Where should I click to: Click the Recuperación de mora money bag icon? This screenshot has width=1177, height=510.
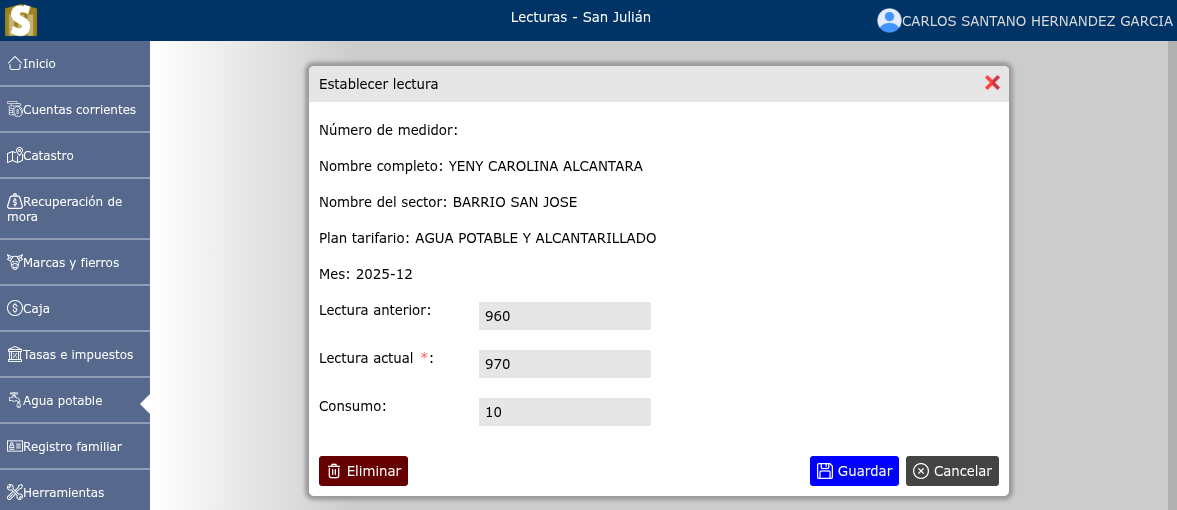coord(14,201)
